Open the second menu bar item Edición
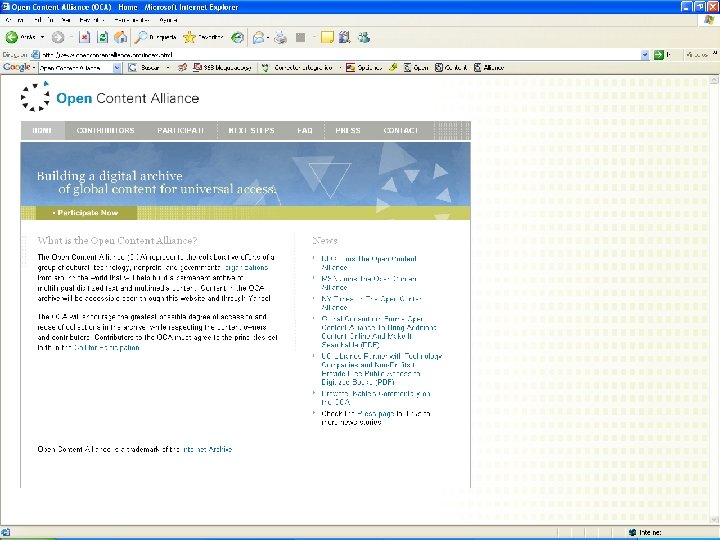The width and height of the screenshot is (720, 540). [x=43, y=20]
